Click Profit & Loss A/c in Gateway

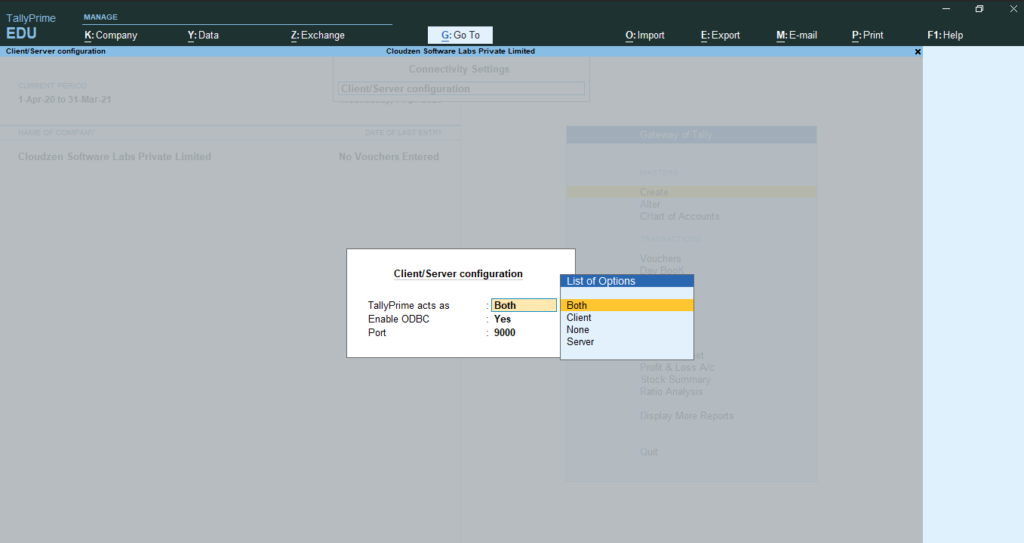tap(677, 367)
